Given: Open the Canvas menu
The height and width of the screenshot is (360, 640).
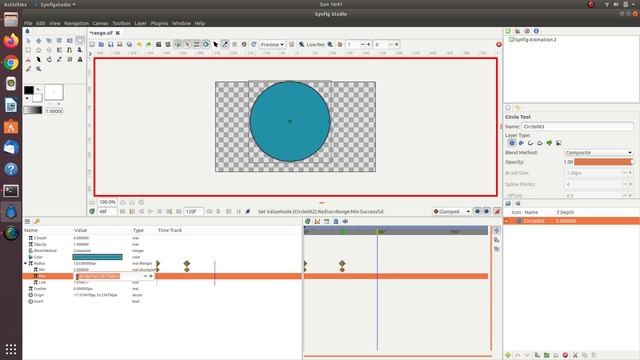Looking at the screenshot, I should tap(100, 23).
